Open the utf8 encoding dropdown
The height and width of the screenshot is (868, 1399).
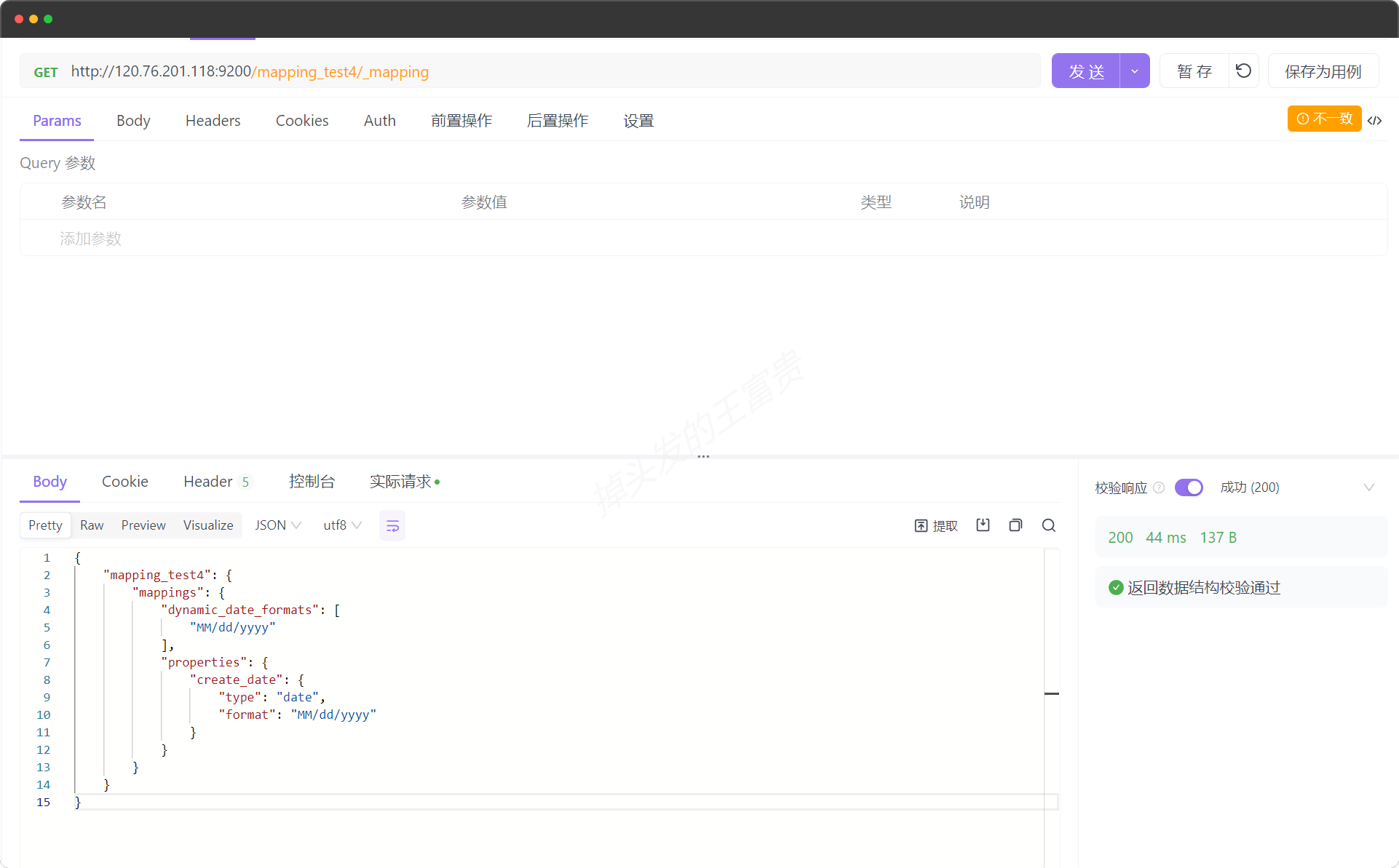point(342,525)
